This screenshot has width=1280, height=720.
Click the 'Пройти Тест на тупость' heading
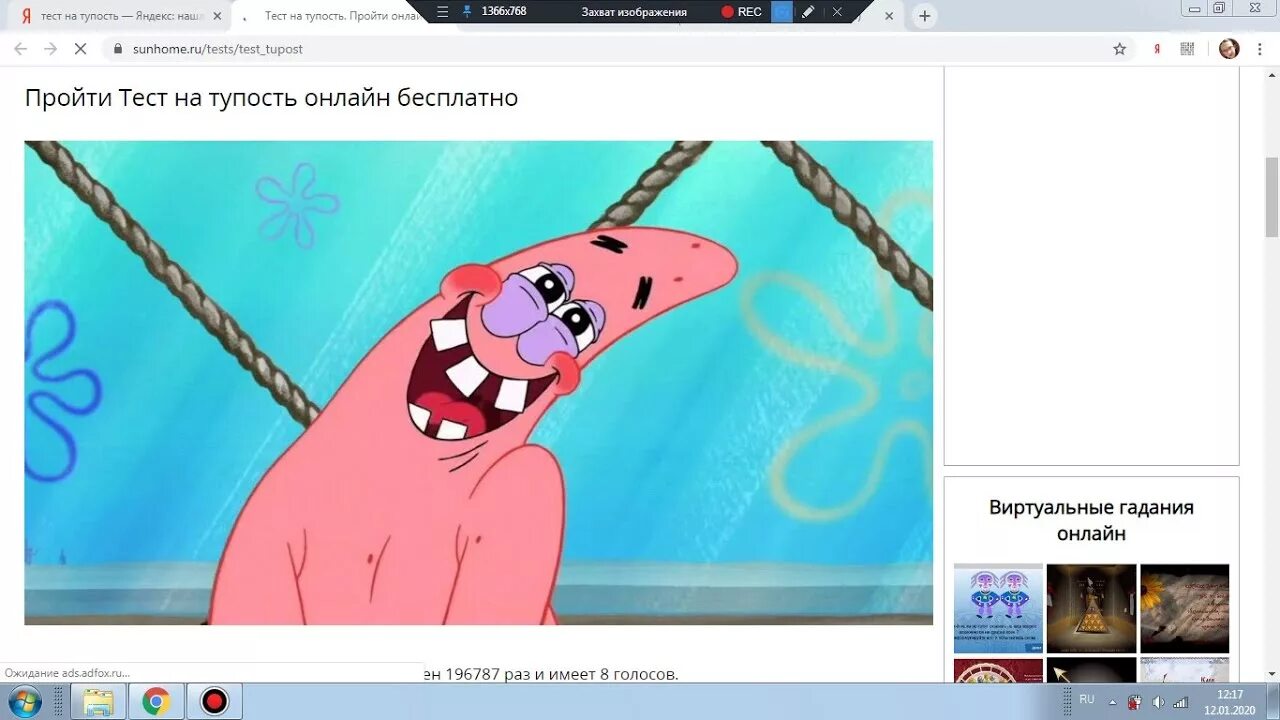click(271, 98)
